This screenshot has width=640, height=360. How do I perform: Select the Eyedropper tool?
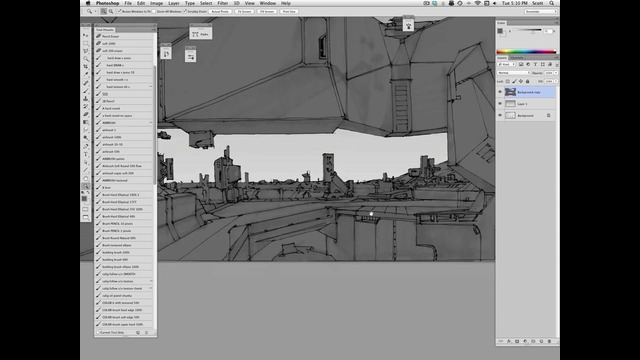pyautogui.click(x=86, y=75)
